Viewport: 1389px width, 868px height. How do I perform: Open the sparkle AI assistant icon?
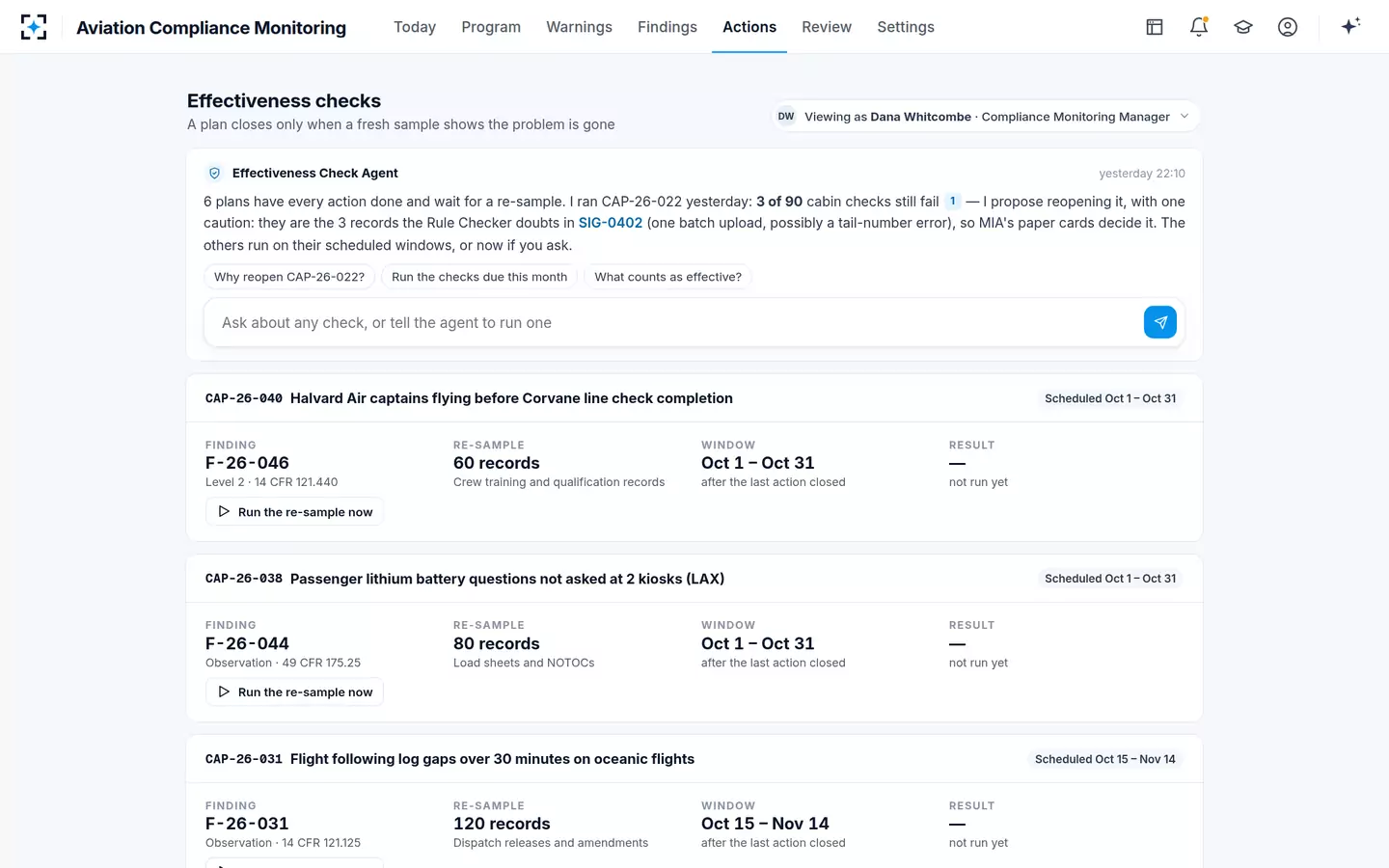pyautogui.click(x=1350, y=26)
